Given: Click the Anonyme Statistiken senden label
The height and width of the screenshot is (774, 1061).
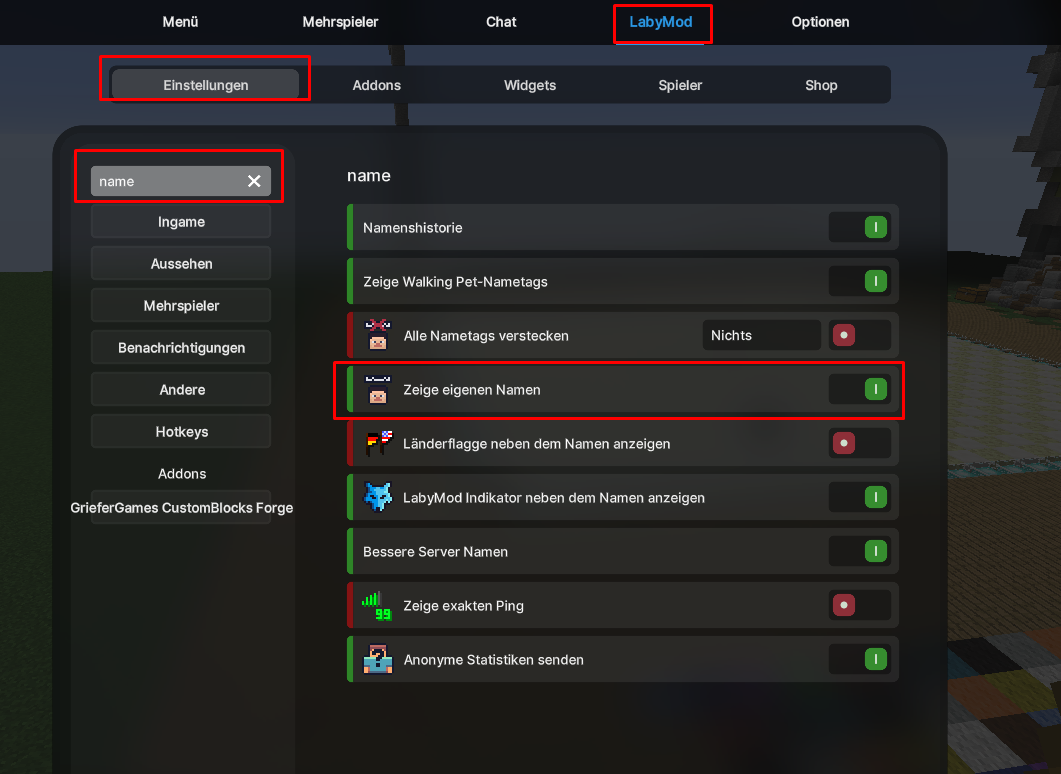Looking at the screenshot, I should tap(493, 660).
